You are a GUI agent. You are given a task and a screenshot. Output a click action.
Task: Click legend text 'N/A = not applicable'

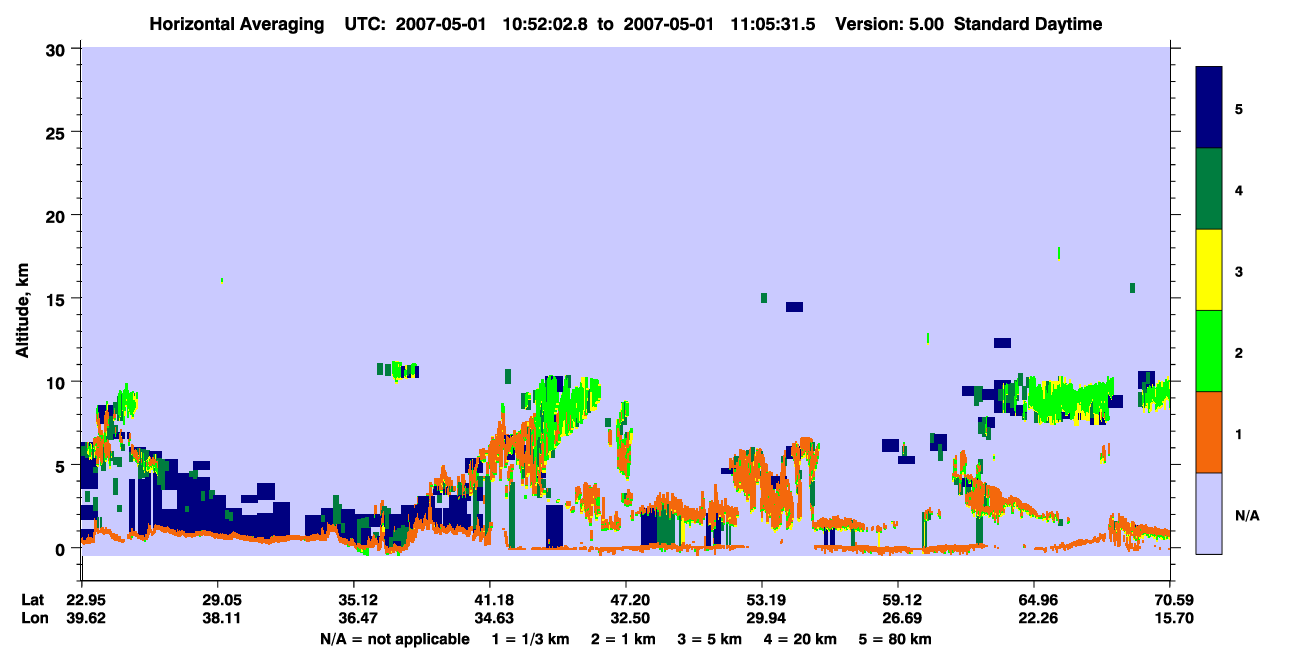click(394, 639)
